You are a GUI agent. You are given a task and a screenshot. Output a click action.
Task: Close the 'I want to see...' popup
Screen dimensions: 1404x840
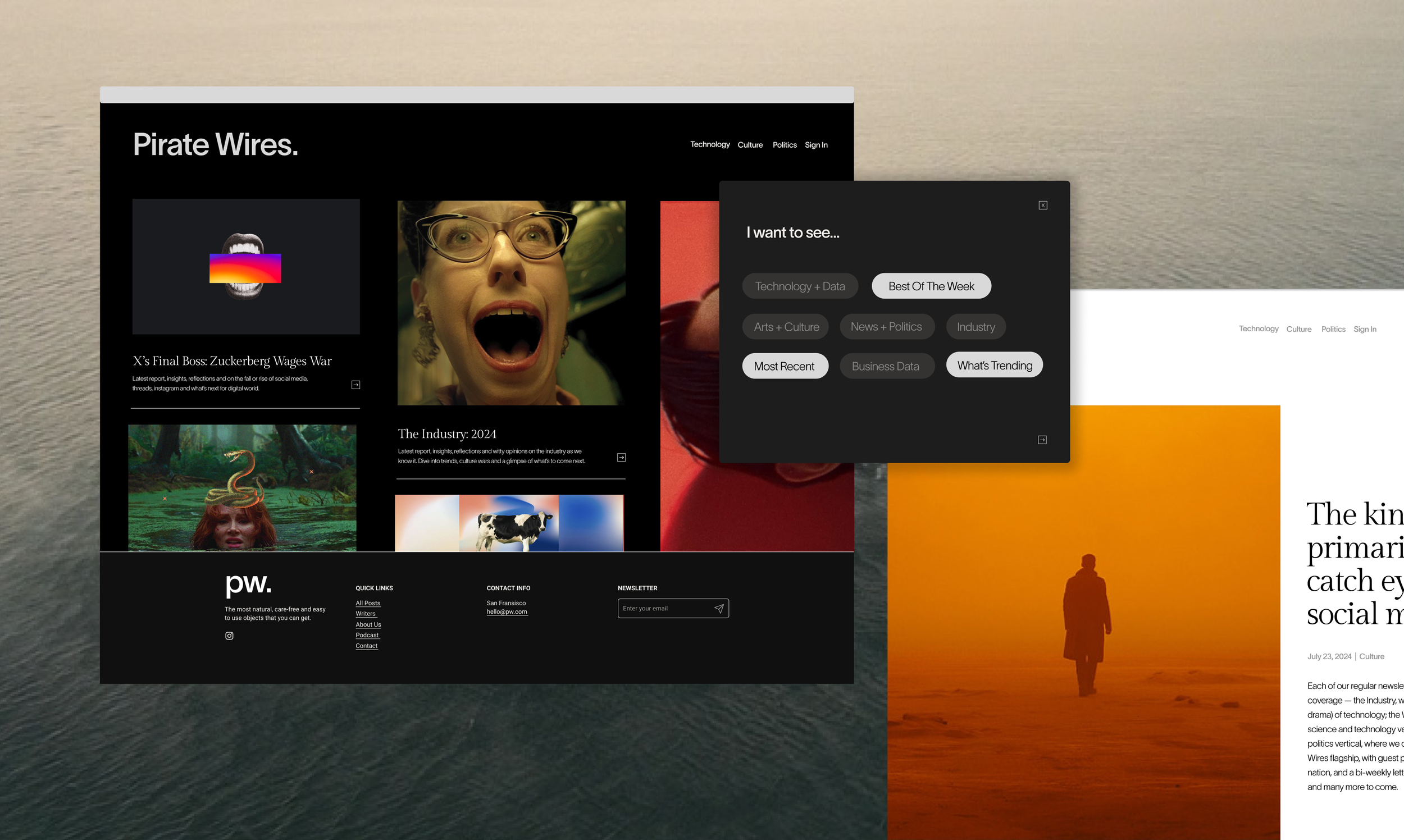(1043, 206)
